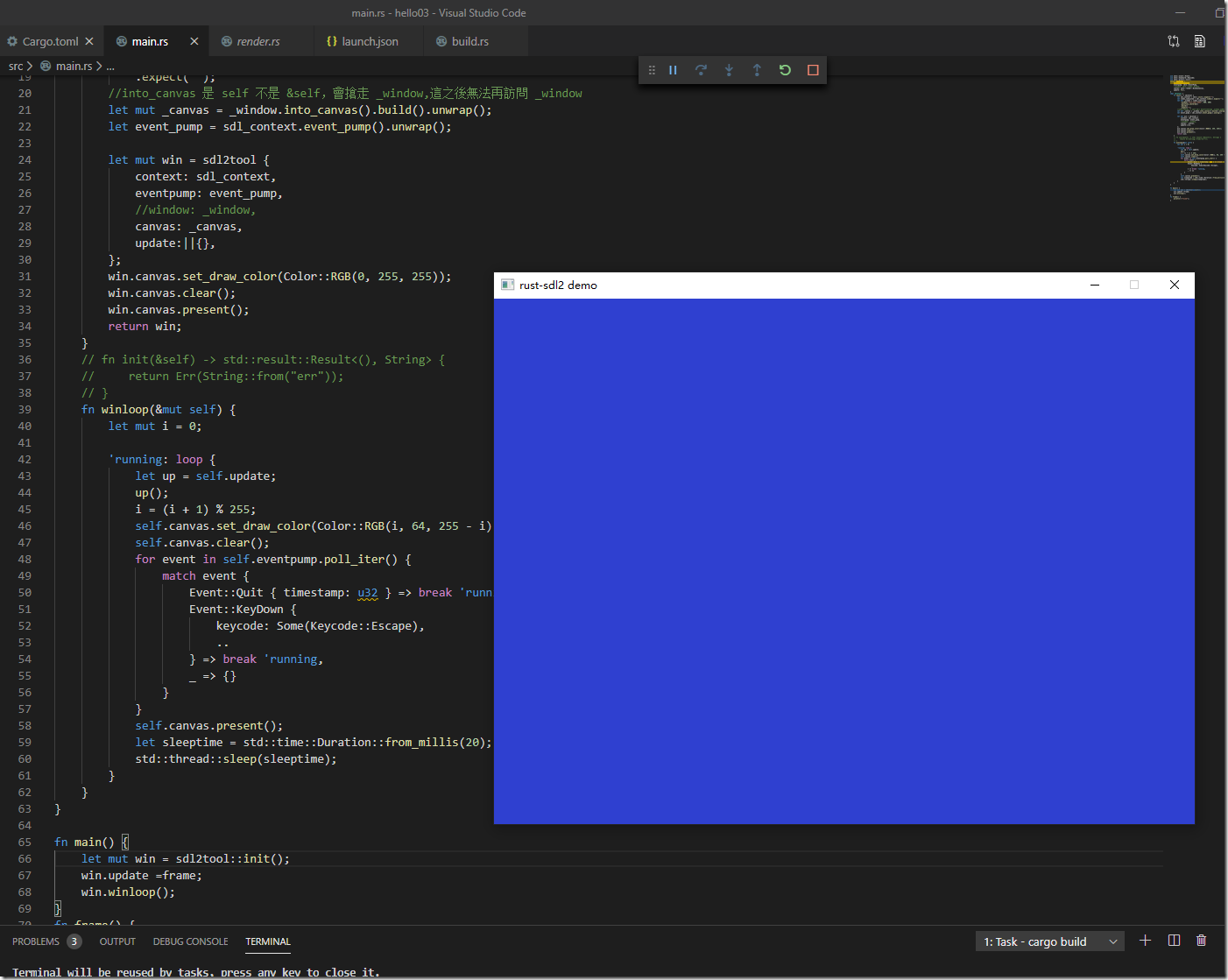
Task: Open the DEBUG CONSOLE panel
Action: [x=190, y=941]
